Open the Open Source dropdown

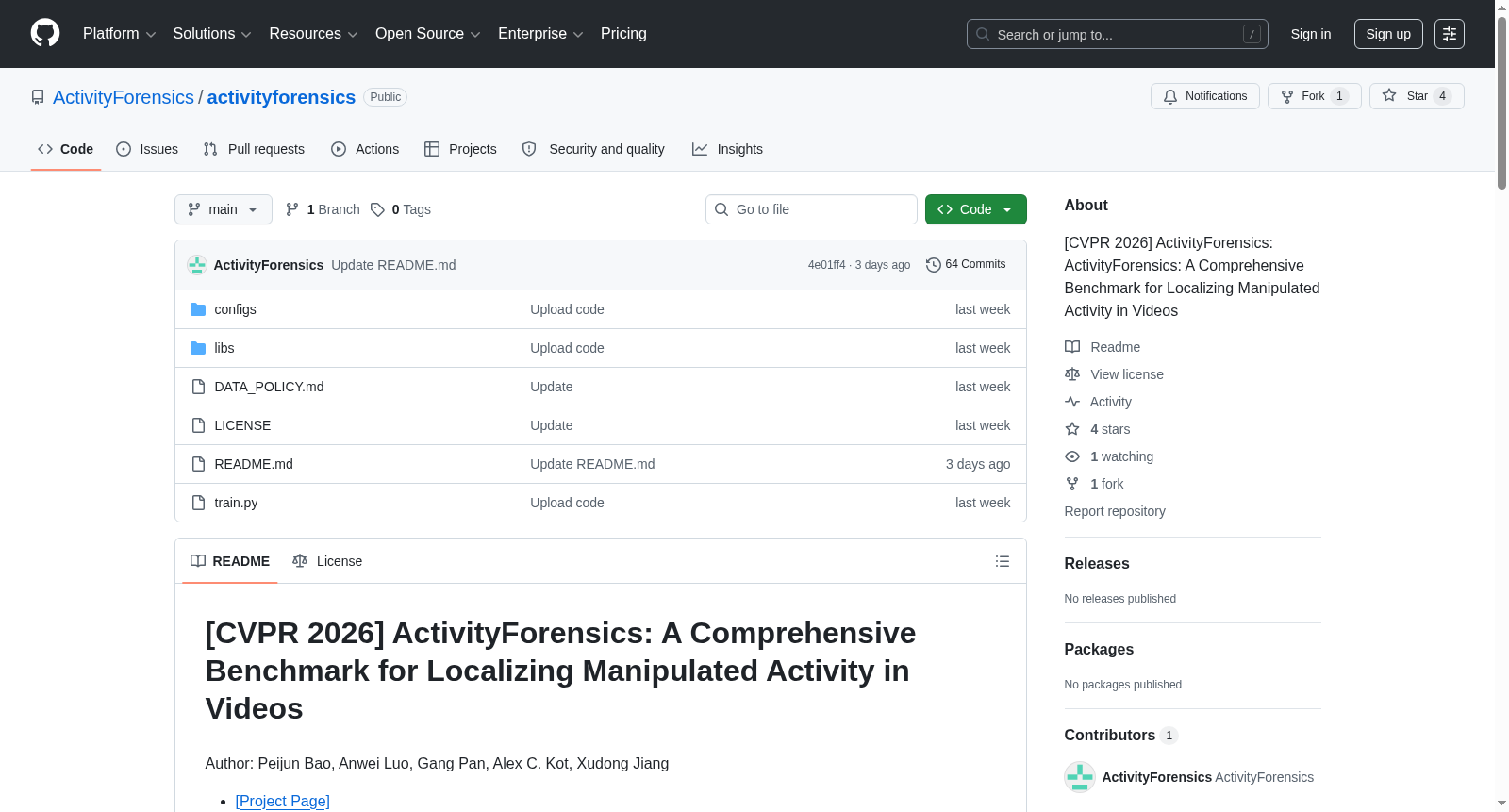click(428, 34)
